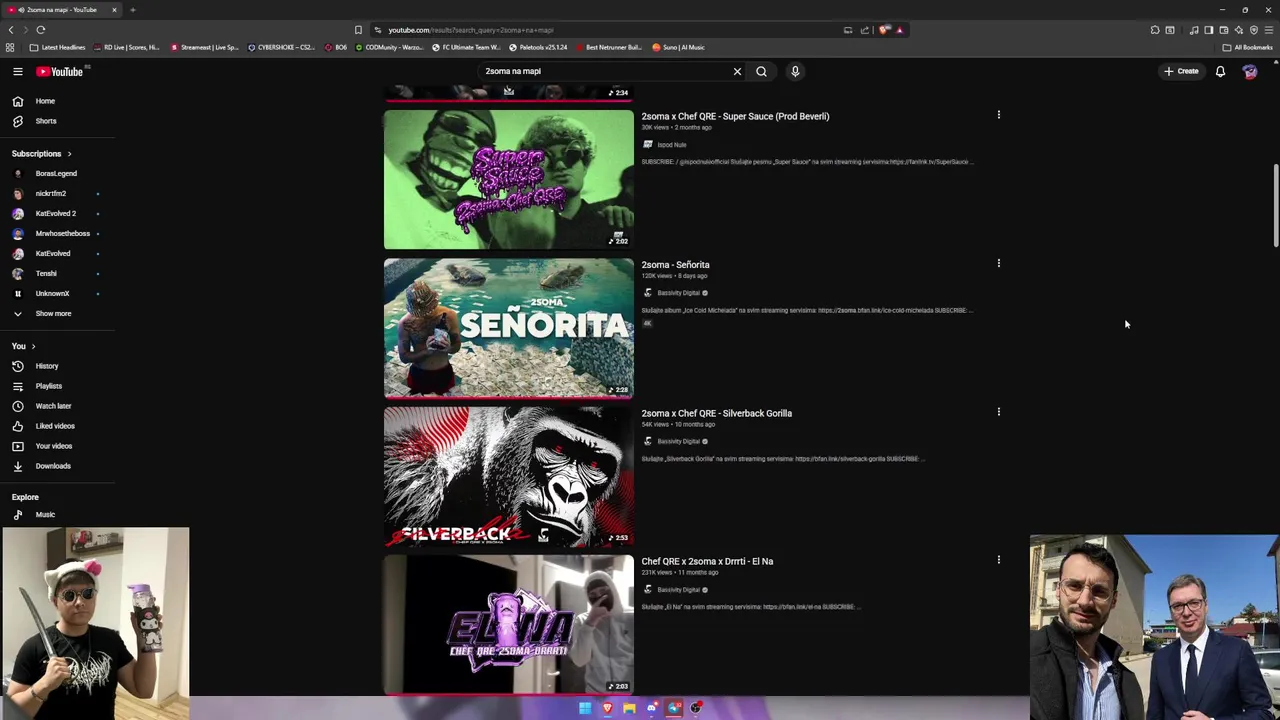This screenshot has width=1280, height=720.
Task: Open the Brave Shields lion icon
Action: [x=884, y=30]
